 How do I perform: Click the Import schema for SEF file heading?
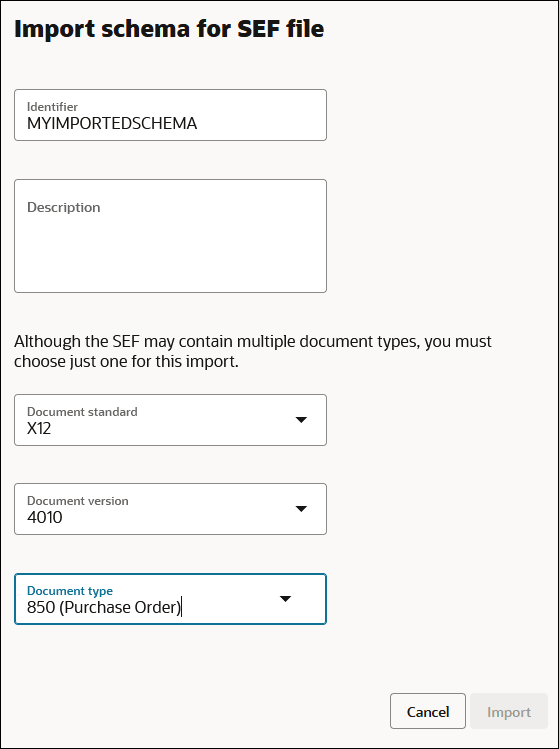[x=169, y=29]
